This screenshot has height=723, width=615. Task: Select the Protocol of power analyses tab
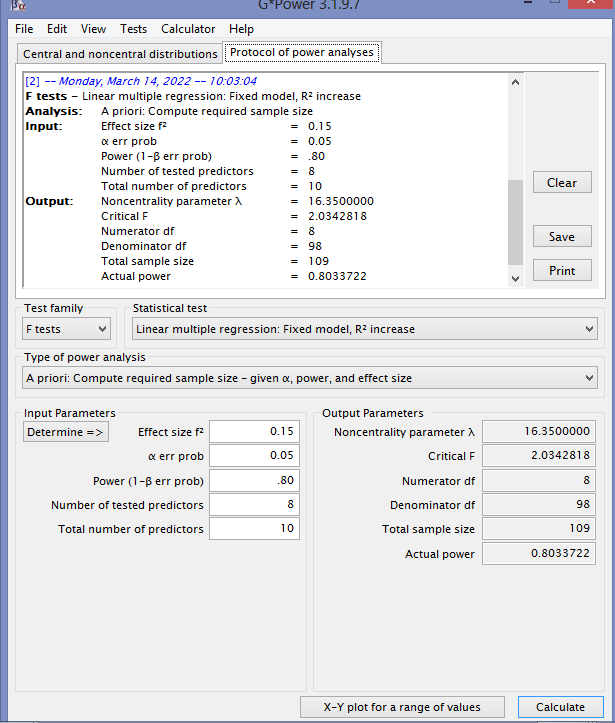click(302, 53)
